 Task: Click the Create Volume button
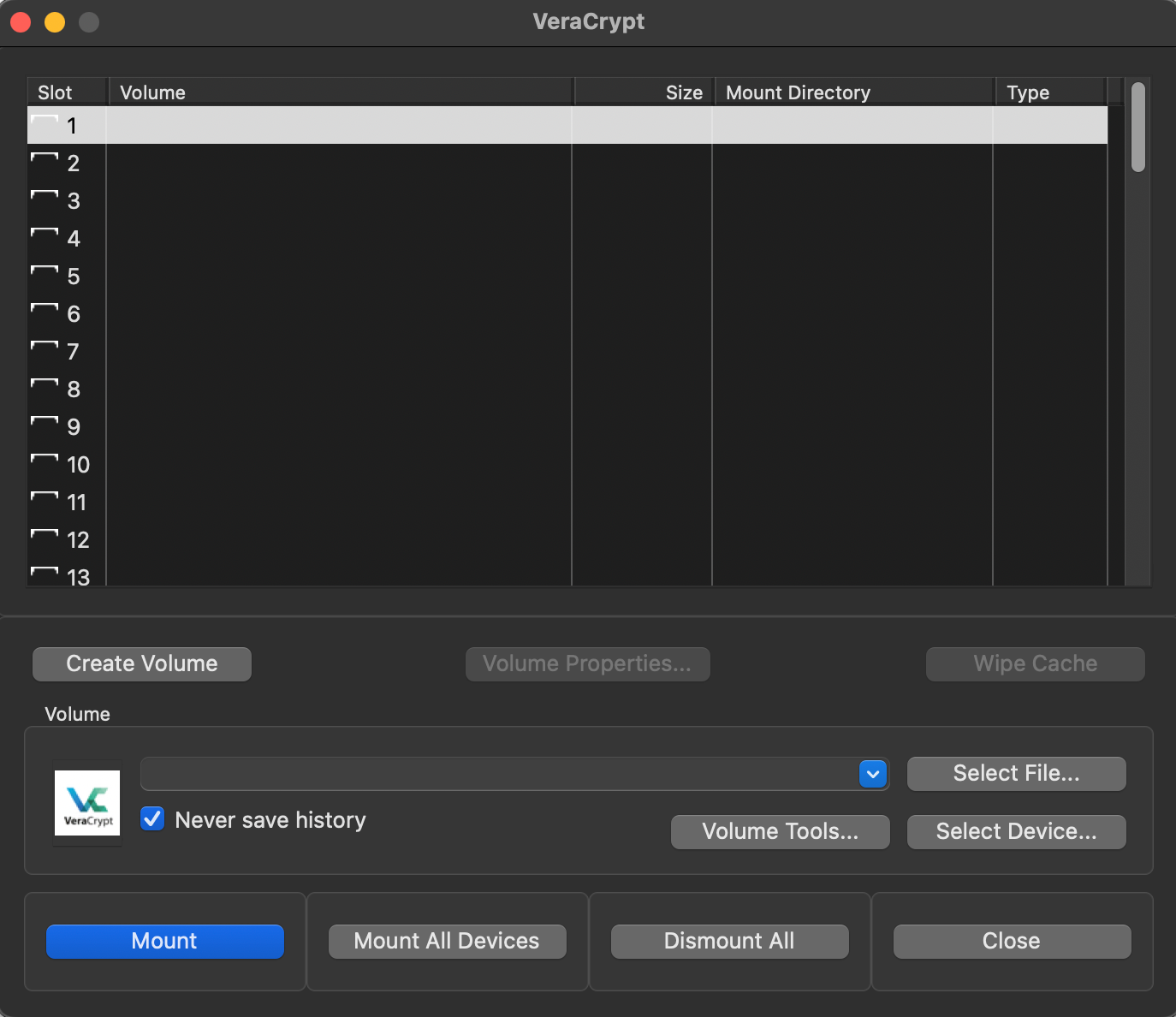click(142, 664)
